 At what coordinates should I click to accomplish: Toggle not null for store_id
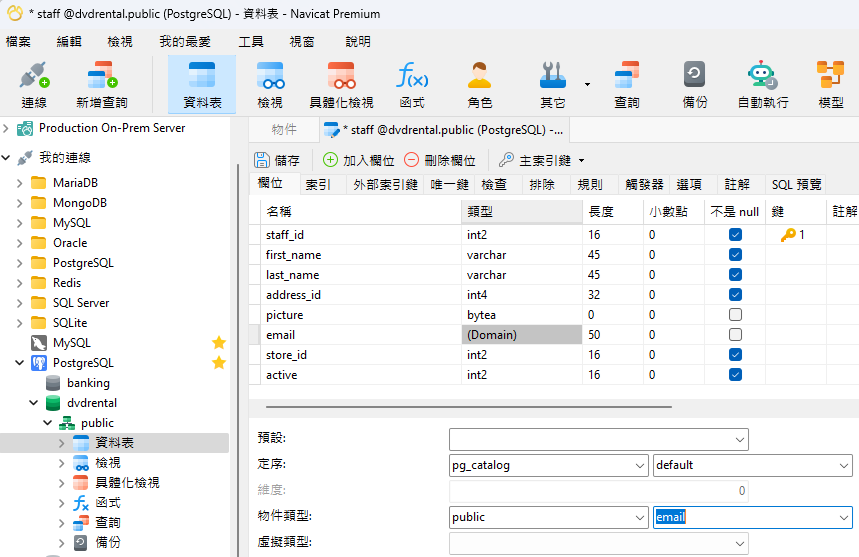[x=735, y=354]
